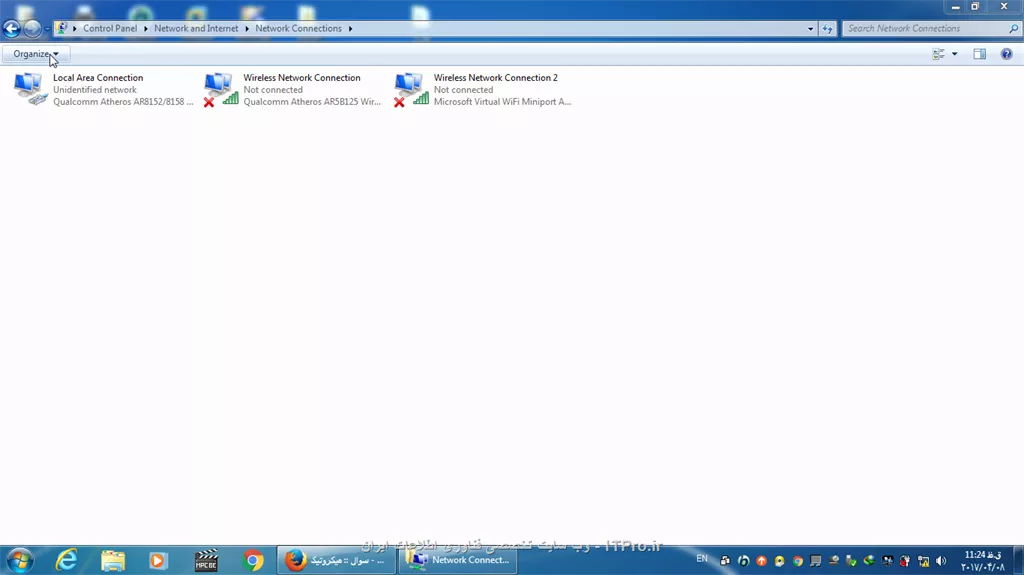Open the MPC-BE media player taskbar icon

[206, 561]
